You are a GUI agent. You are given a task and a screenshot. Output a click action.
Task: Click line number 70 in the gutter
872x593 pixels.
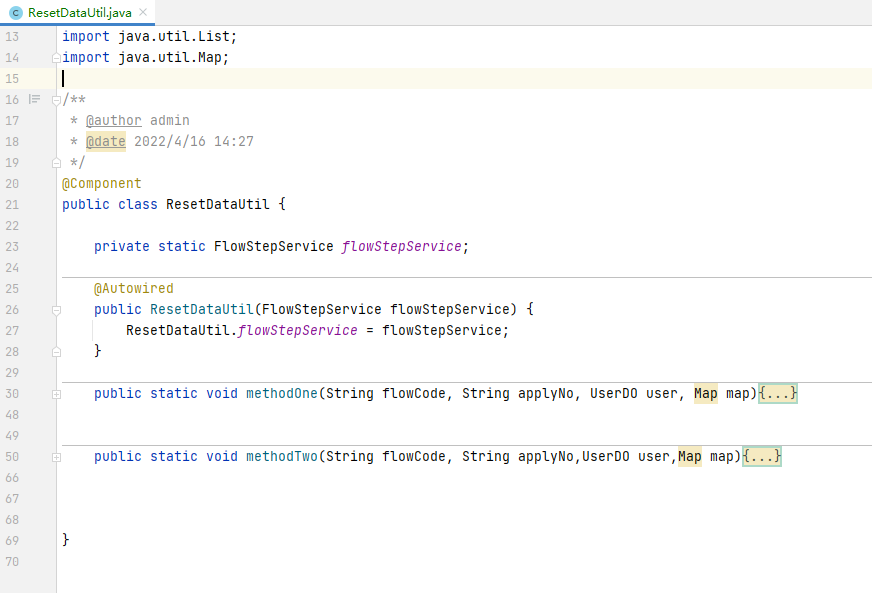coord(12,562)
